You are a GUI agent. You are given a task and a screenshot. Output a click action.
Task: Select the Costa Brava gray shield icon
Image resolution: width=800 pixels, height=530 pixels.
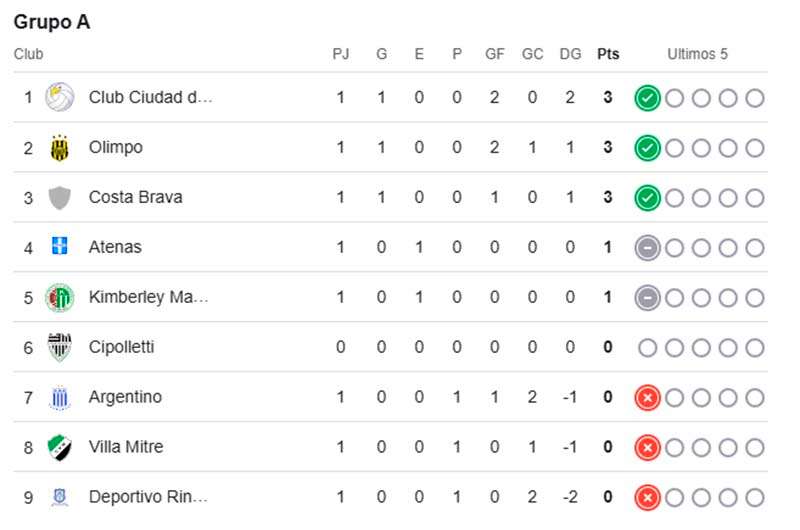pos(59,197)
